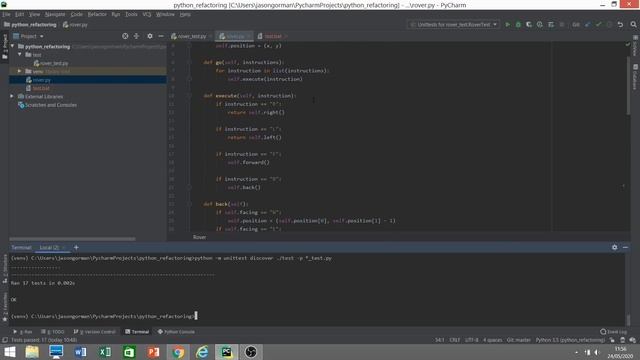Collapse the test folder
Image resolution: width=640 pixels, height=360 pixels.
(x=20, y=55)
